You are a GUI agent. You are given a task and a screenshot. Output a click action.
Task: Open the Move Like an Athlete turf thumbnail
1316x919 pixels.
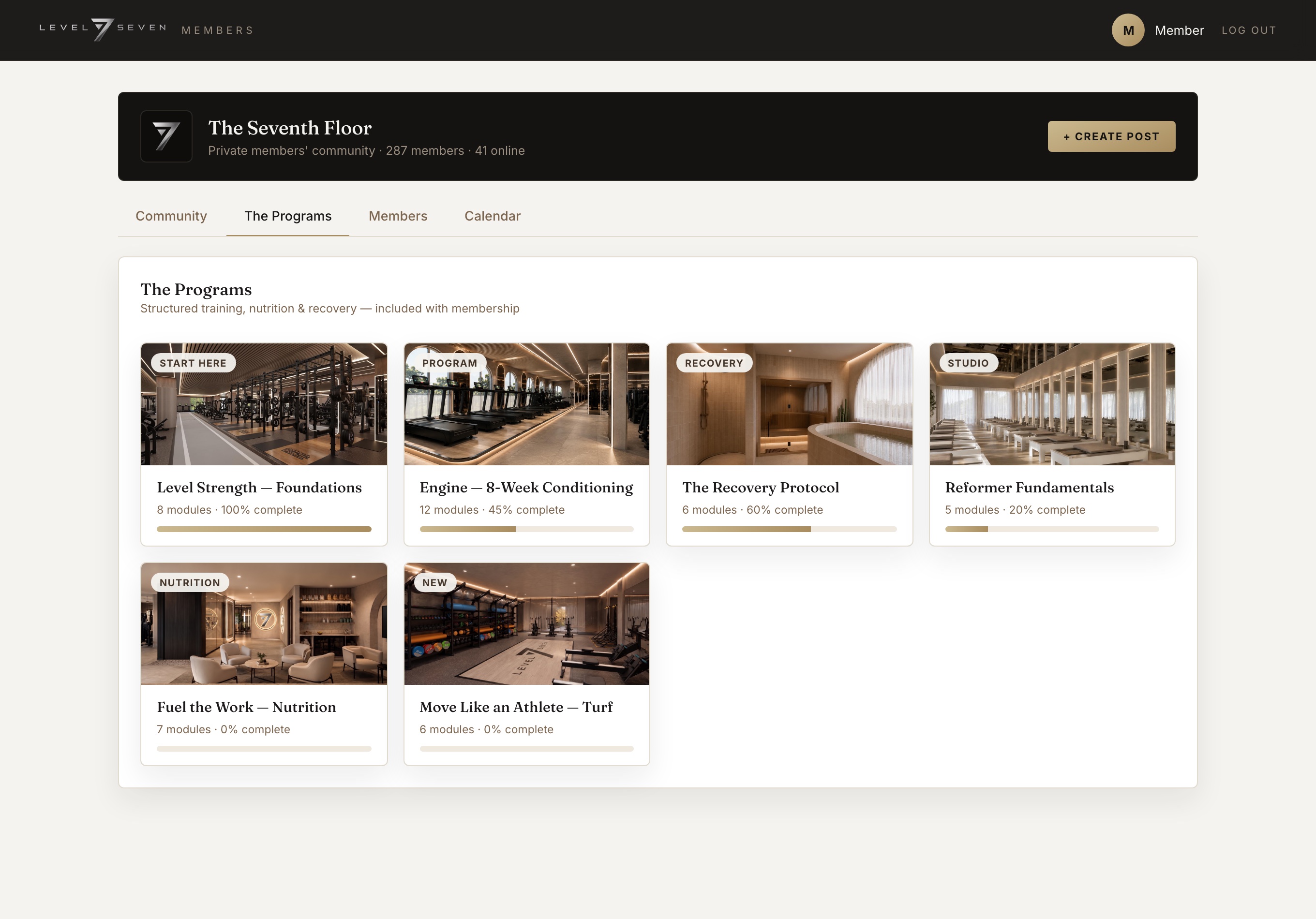tap(527, 624)
